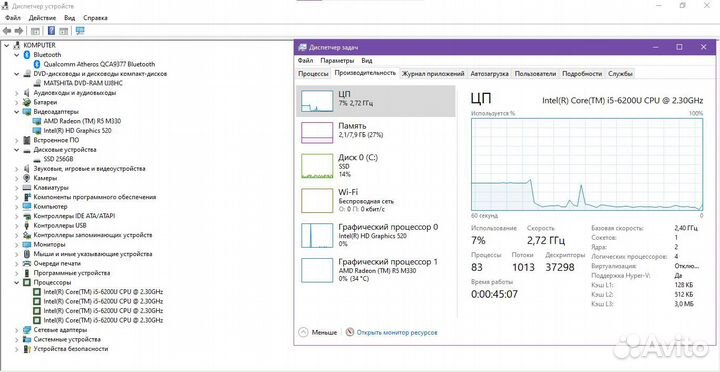Select the Графический процессор 0 entry
The width and height of the screenshot is (720, 372).
coord(376,235)
